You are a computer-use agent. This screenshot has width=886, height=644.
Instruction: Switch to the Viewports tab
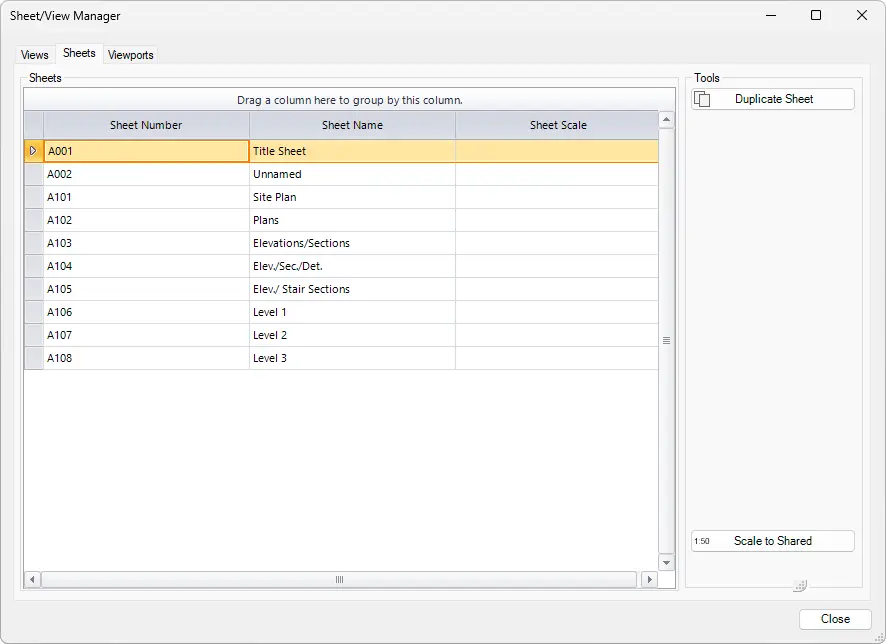point(130,55)
